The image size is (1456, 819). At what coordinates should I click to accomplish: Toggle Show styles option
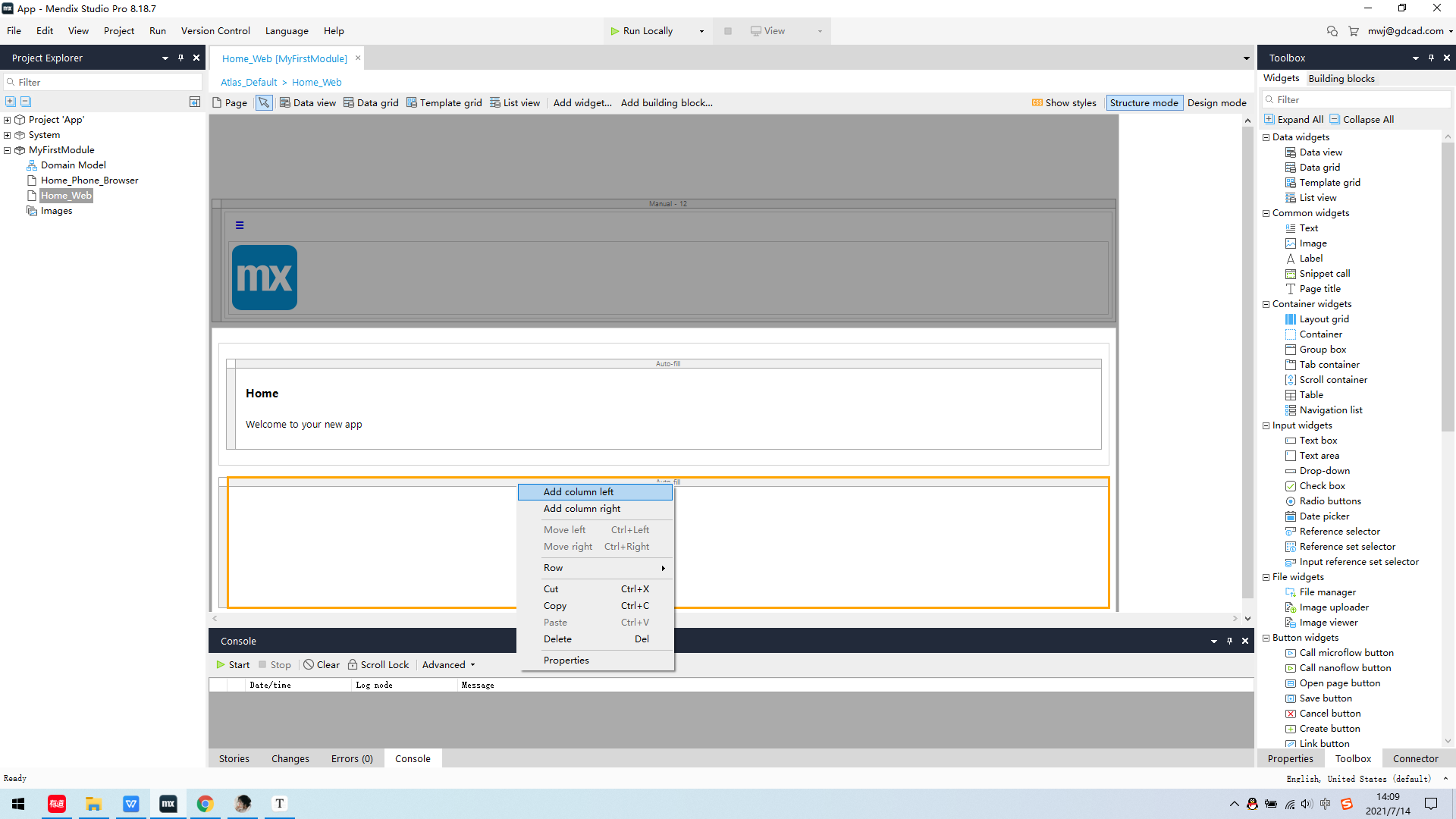tap(1064, 103)
